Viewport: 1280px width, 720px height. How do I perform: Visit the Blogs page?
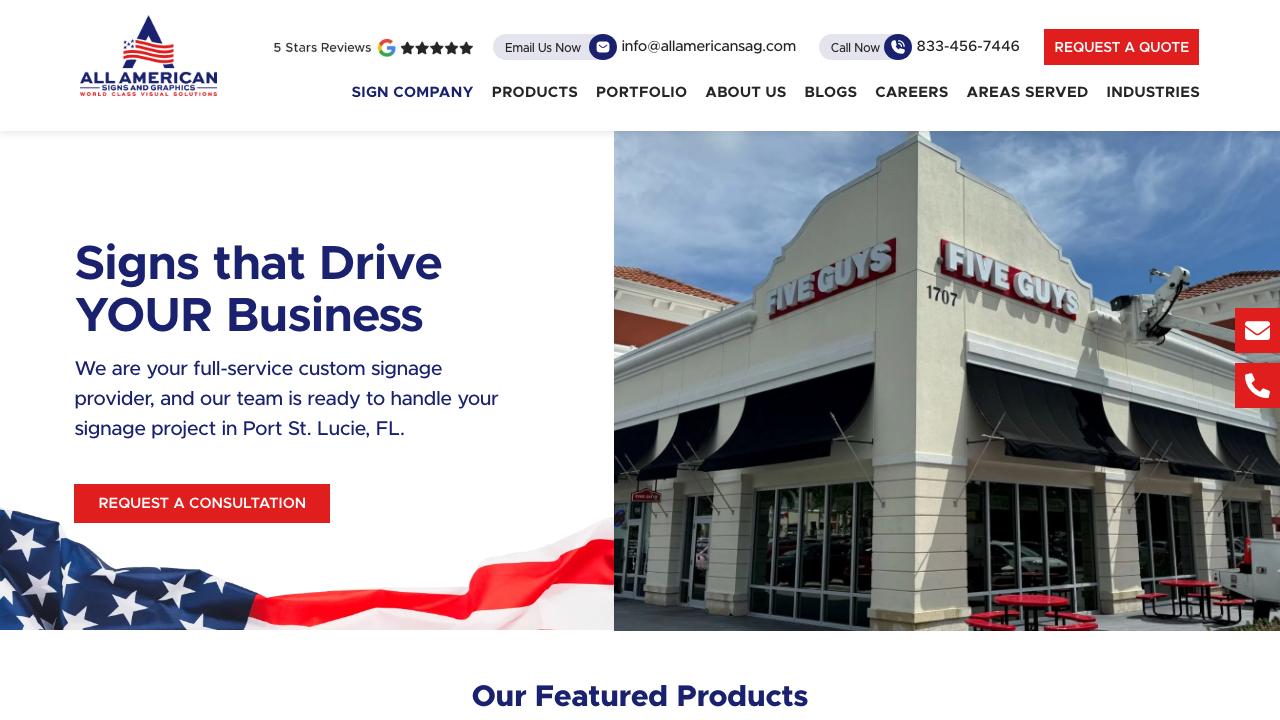tap(831, 92)
